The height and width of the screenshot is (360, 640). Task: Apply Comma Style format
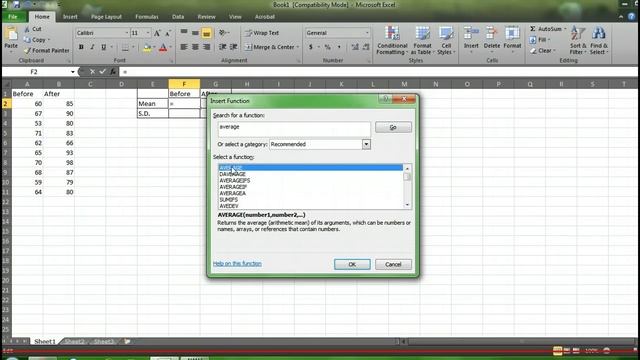339,47
